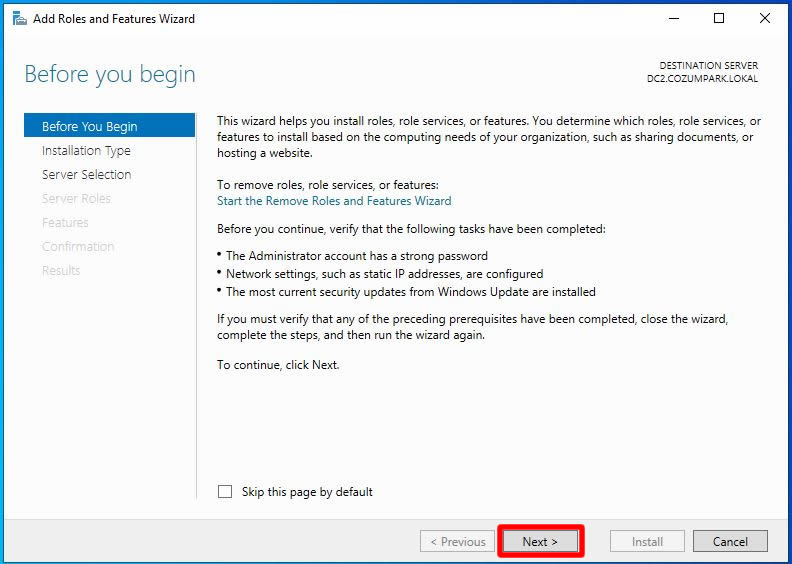Minimize the Add Roles and Features Wizard
Image resolution: width=792 pixels, height=564 pixels.
pyautogui.click(x=674, y=19)
